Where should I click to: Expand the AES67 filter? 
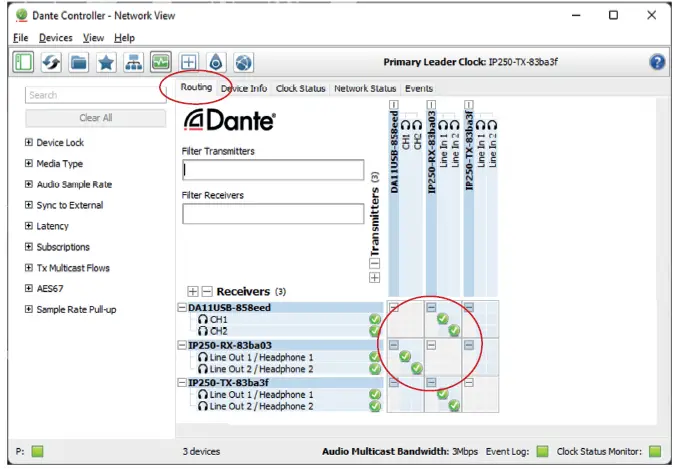pos(28,288)
